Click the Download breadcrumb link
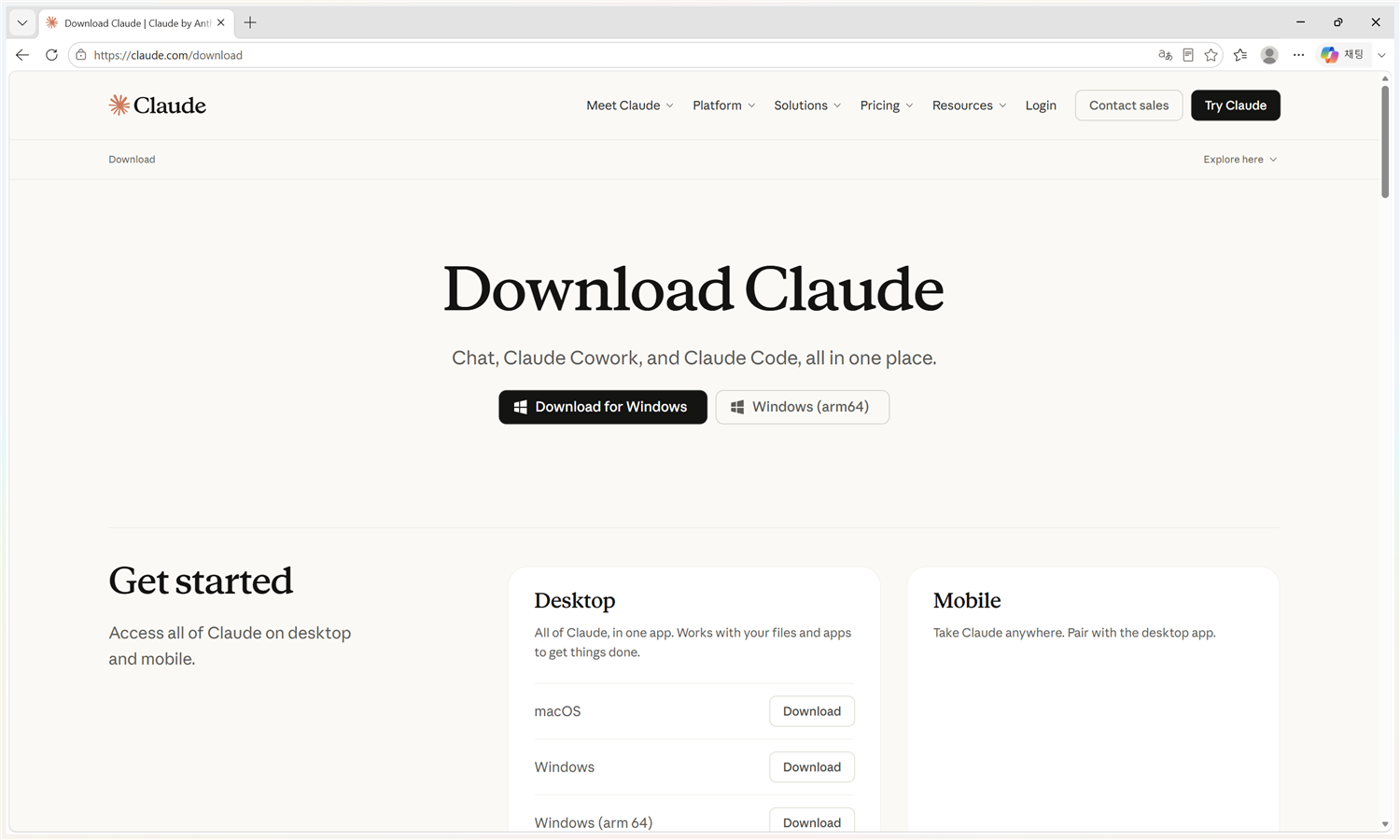This screenshot has height=840, width=1400. coord(132,160)
